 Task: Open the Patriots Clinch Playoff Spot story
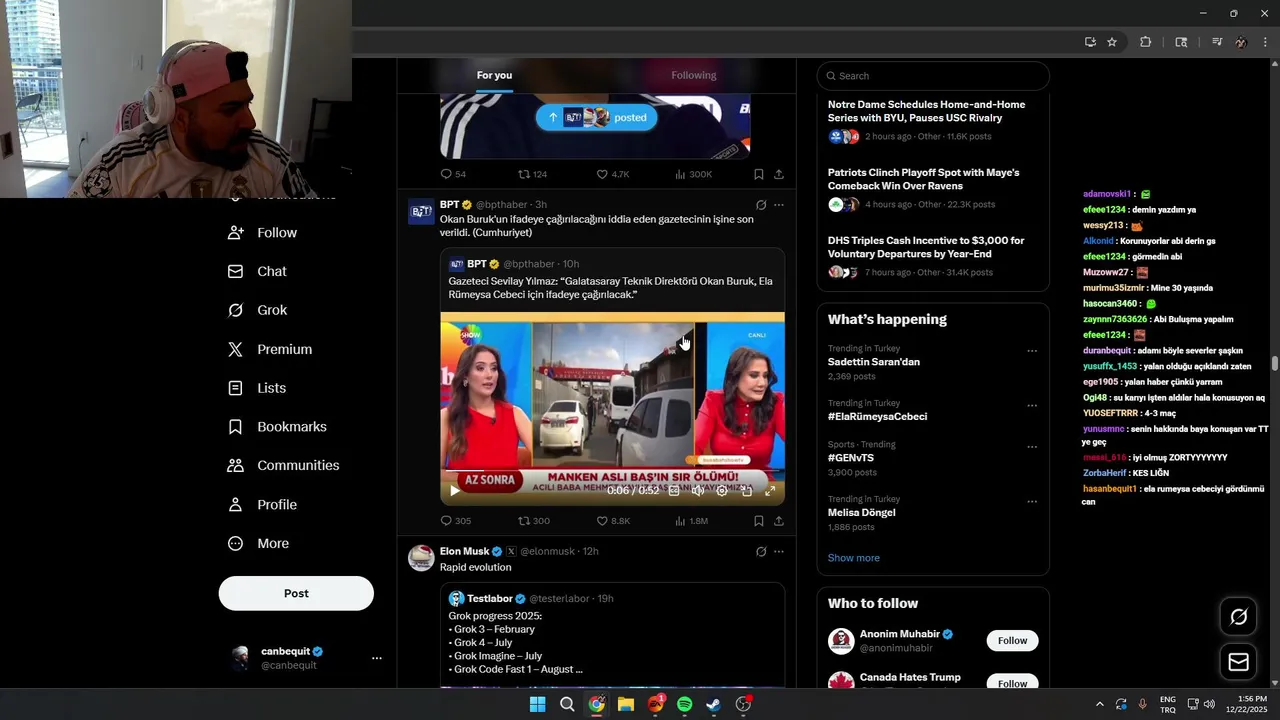pyautogui.click(x=923, y=179)
